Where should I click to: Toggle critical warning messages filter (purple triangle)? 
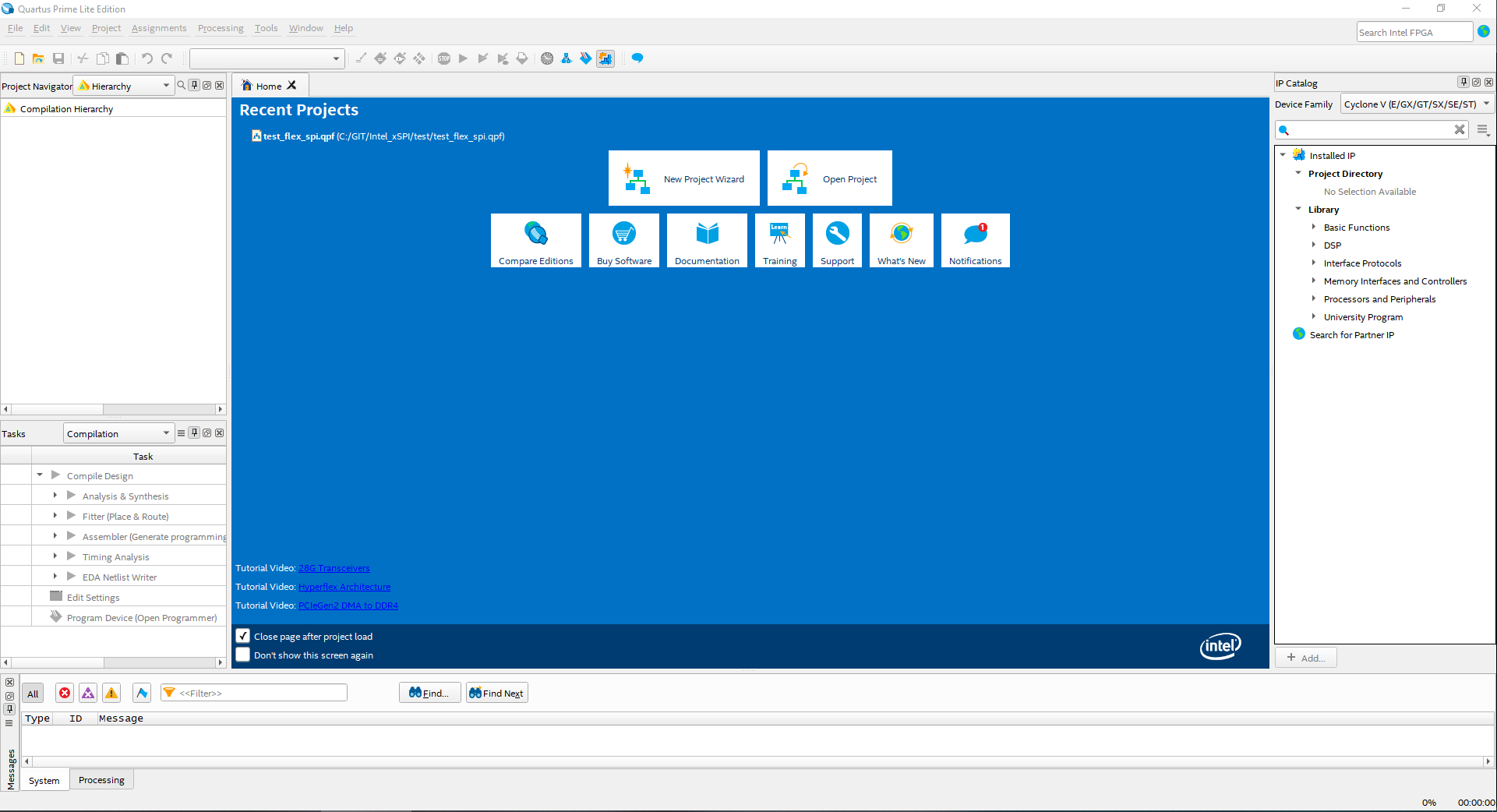(88, 694)
